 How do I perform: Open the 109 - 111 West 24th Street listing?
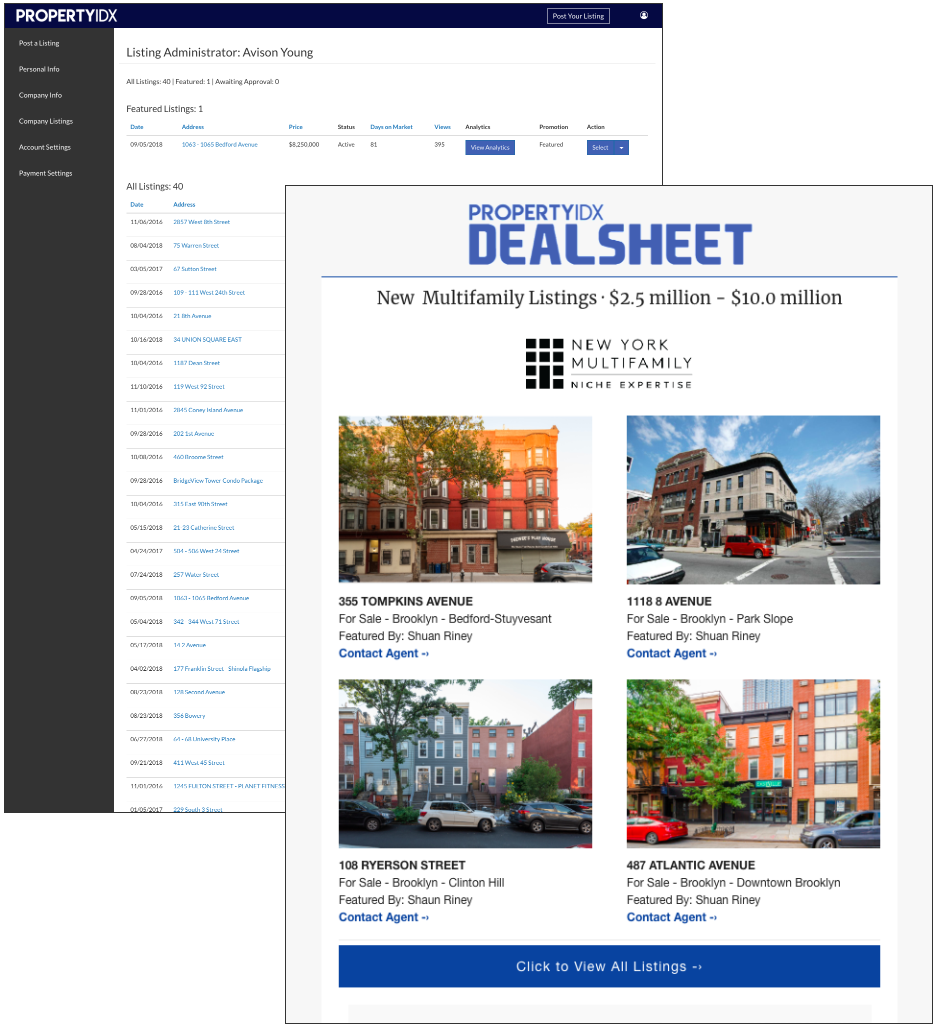(209, 293)
